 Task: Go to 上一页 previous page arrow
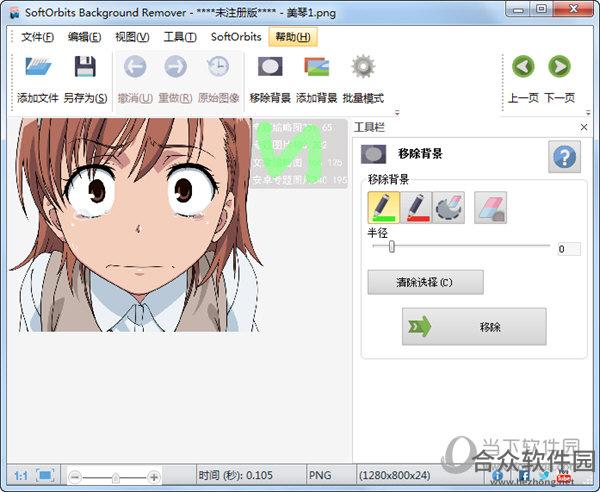point(523,67)
